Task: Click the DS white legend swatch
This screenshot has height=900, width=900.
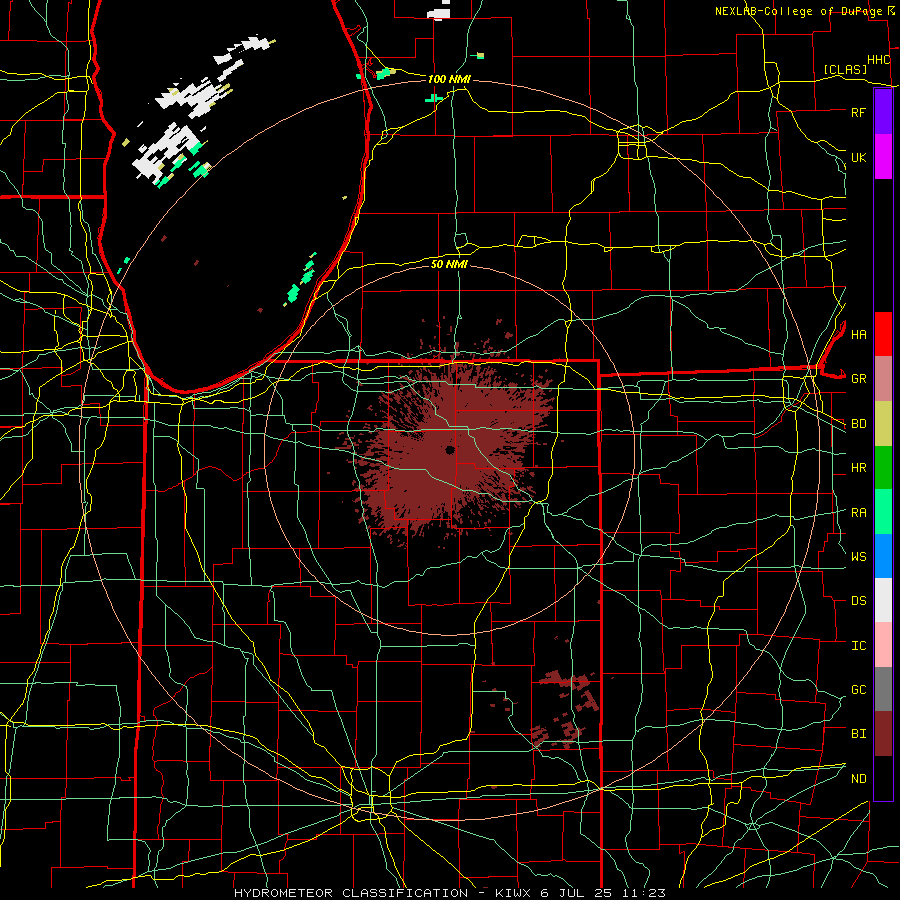Action: [883, 600]
